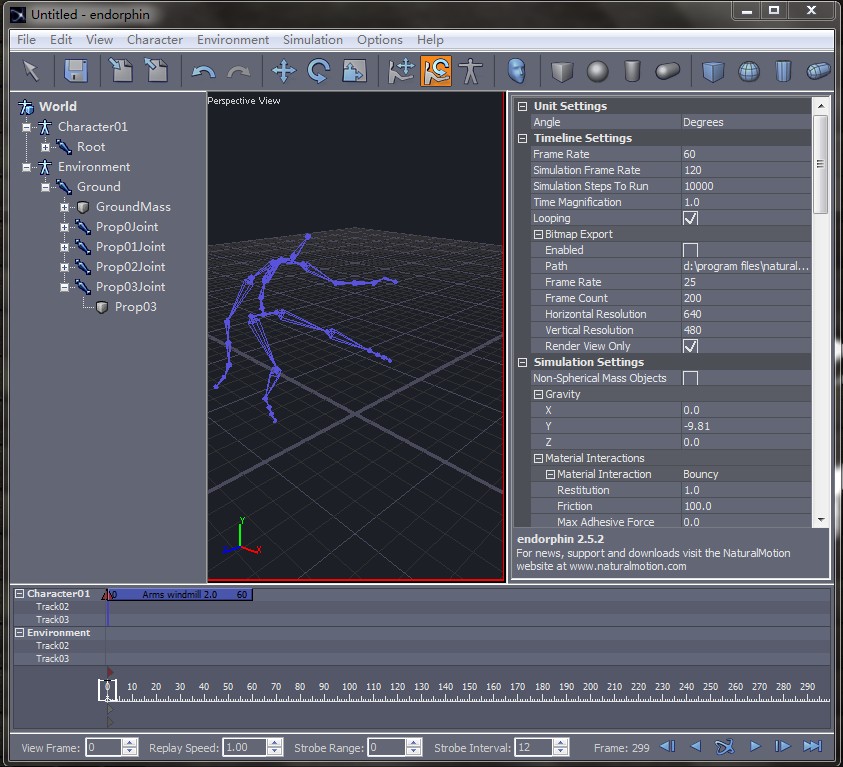Activate the Rotate tool

(x=319, y=71)
